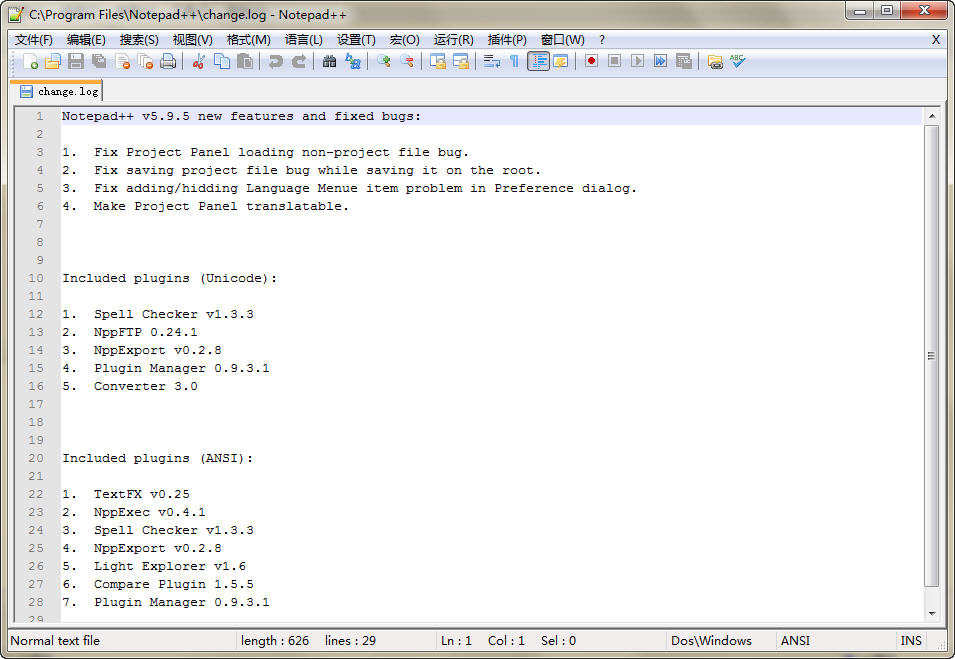
Task: Start macro recording with red dot icon
Action: coord(591,62)
